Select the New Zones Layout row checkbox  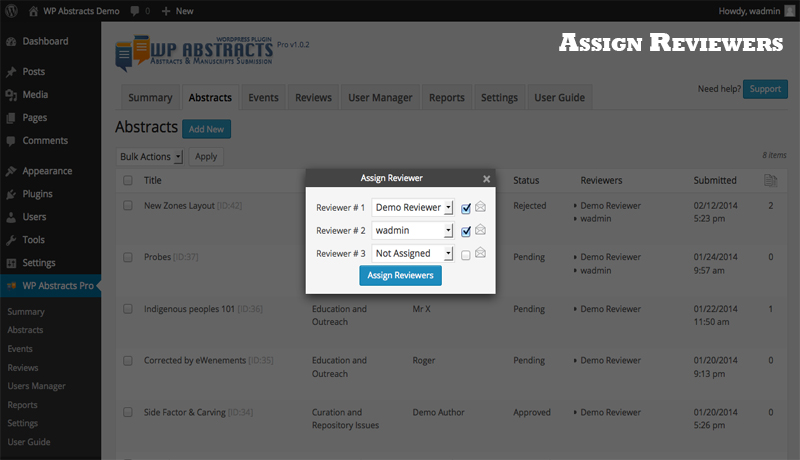[128, 206]
